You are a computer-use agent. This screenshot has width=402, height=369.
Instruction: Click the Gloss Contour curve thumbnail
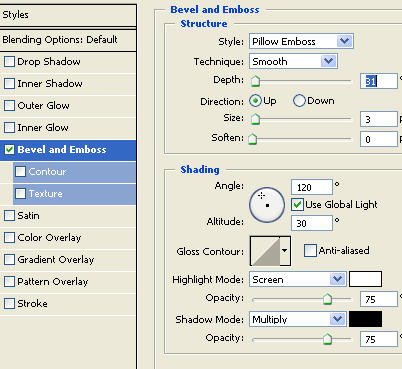click(x=265, y=251)
